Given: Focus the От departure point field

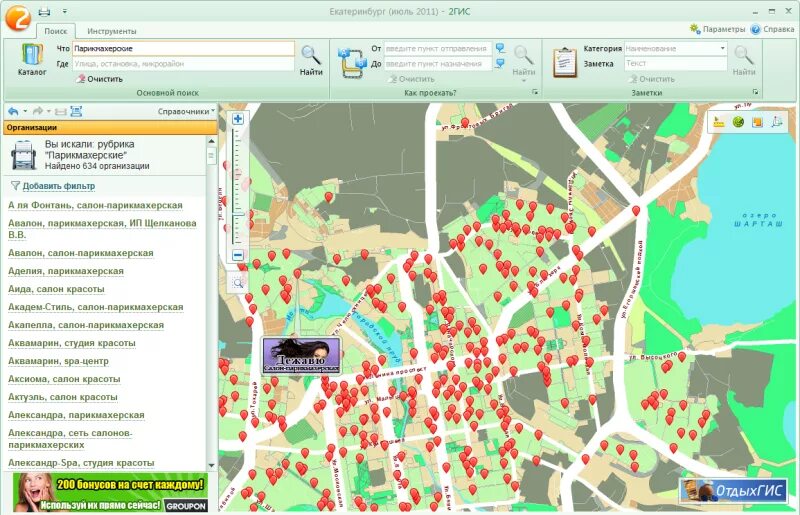Looking at the screenshot, I should coord(437,48).
